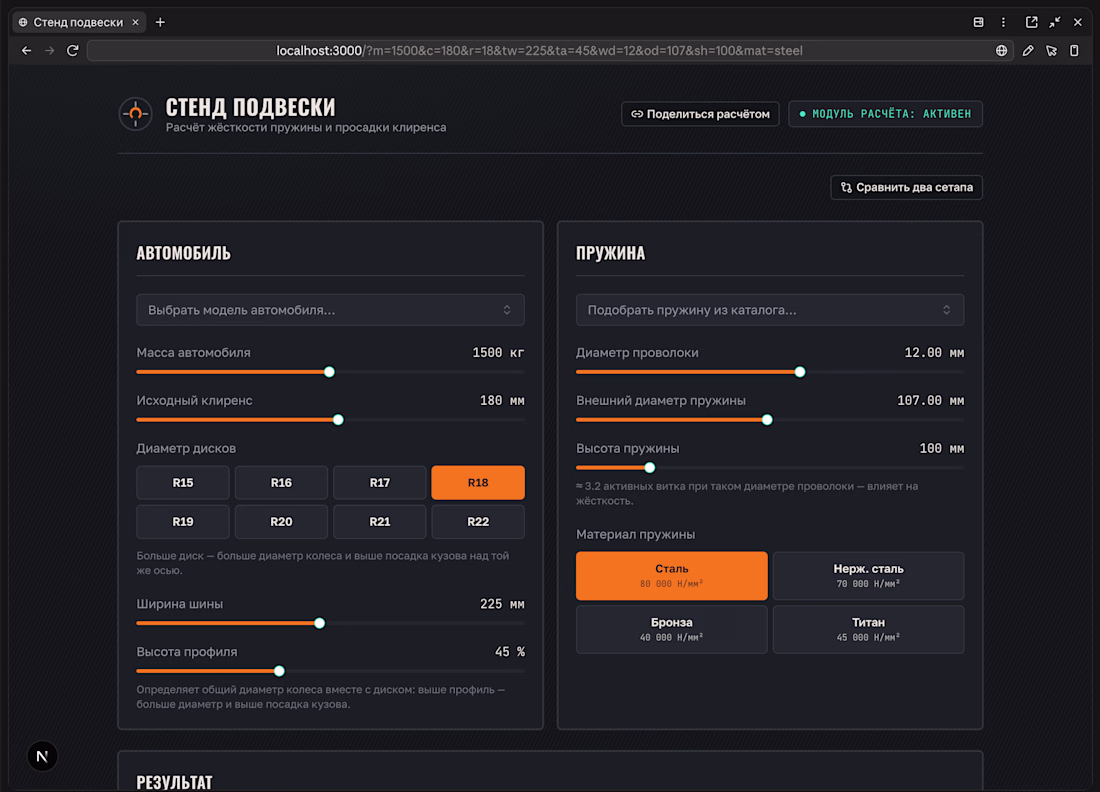The height and width of the screenshot is (792, 1100).
Task: Click the Исходный клиренс slider thumb
Action: tap(338, 420)
